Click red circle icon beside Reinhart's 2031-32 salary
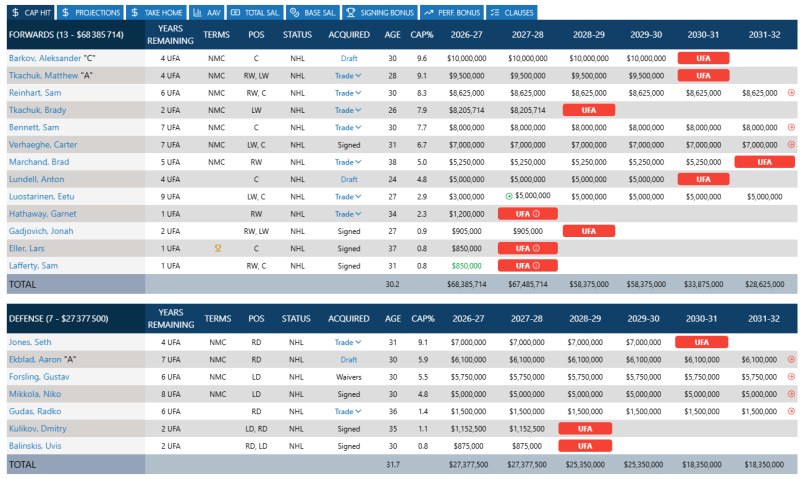 (791, 93)
